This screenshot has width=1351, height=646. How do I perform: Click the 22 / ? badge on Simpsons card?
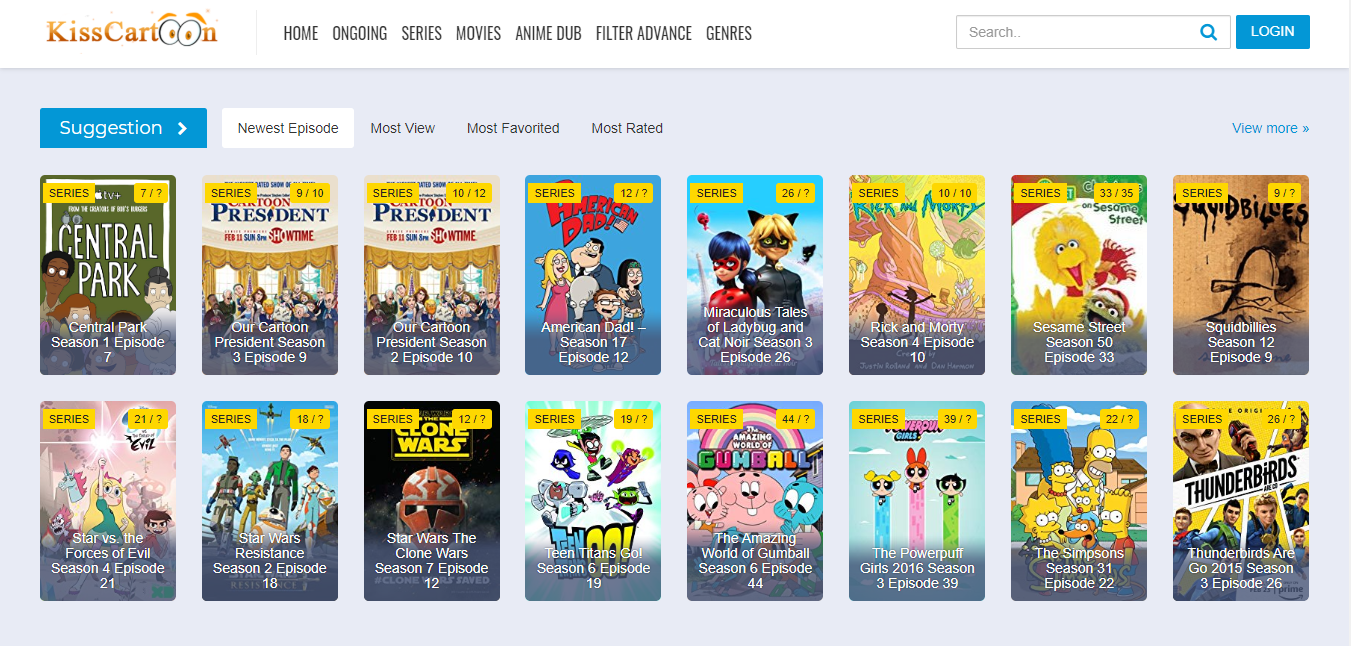click(x=1120, y=419)
